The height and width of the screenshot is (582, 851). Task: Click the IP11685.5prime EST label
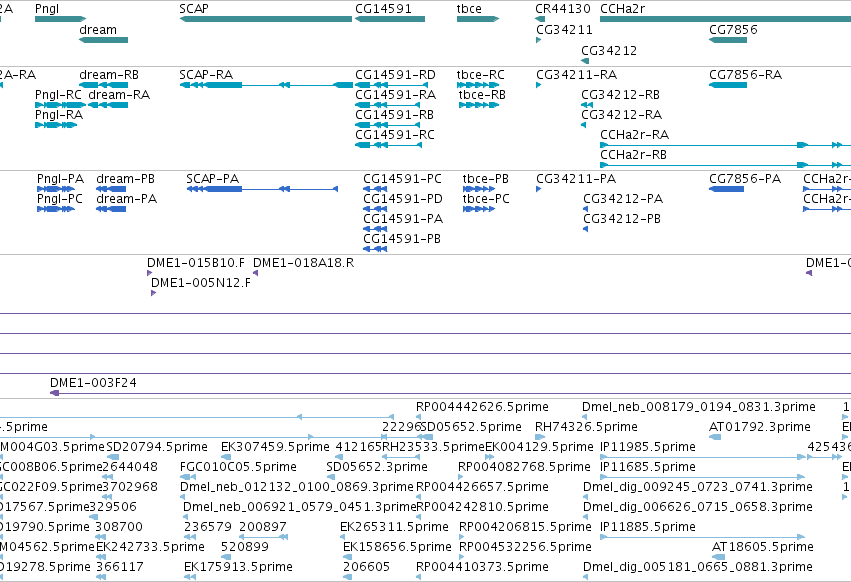click(648, 467)
